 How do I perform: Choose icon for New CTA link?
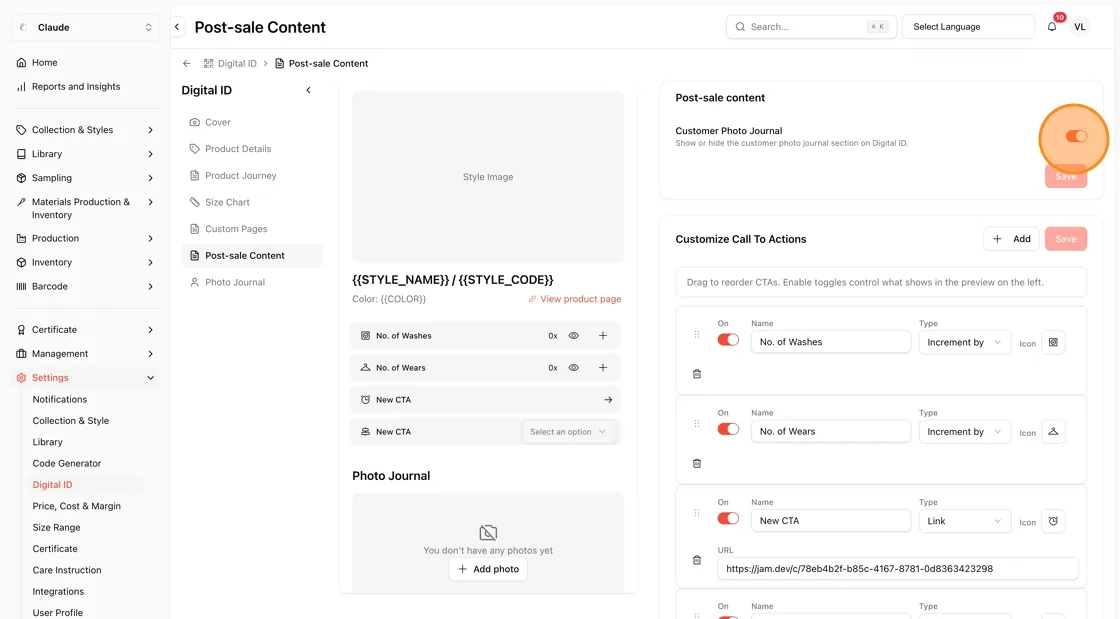coord(1053,520)
